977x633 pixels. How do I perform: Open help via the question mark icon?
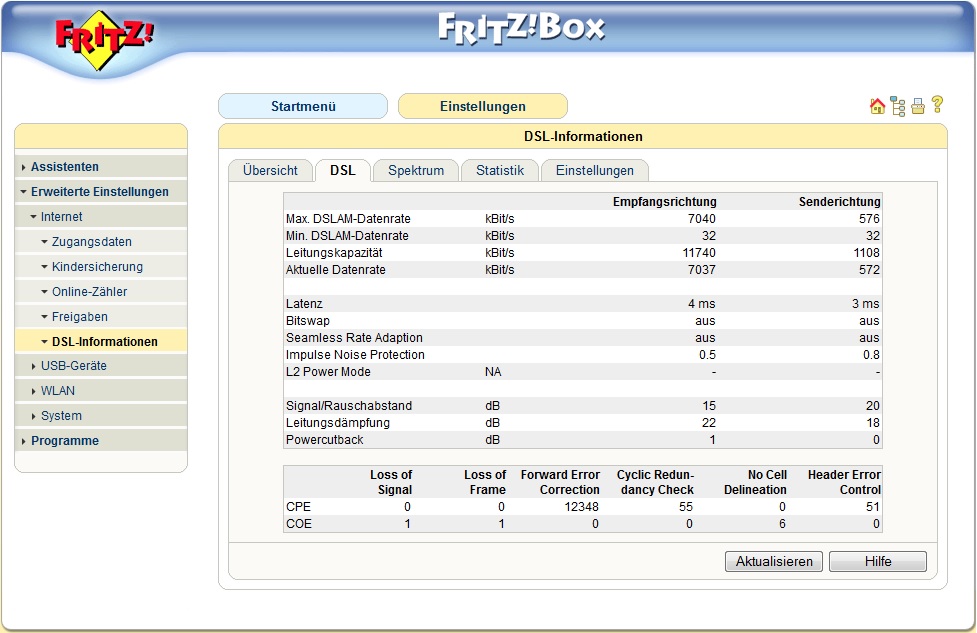(x=937, y=105)
